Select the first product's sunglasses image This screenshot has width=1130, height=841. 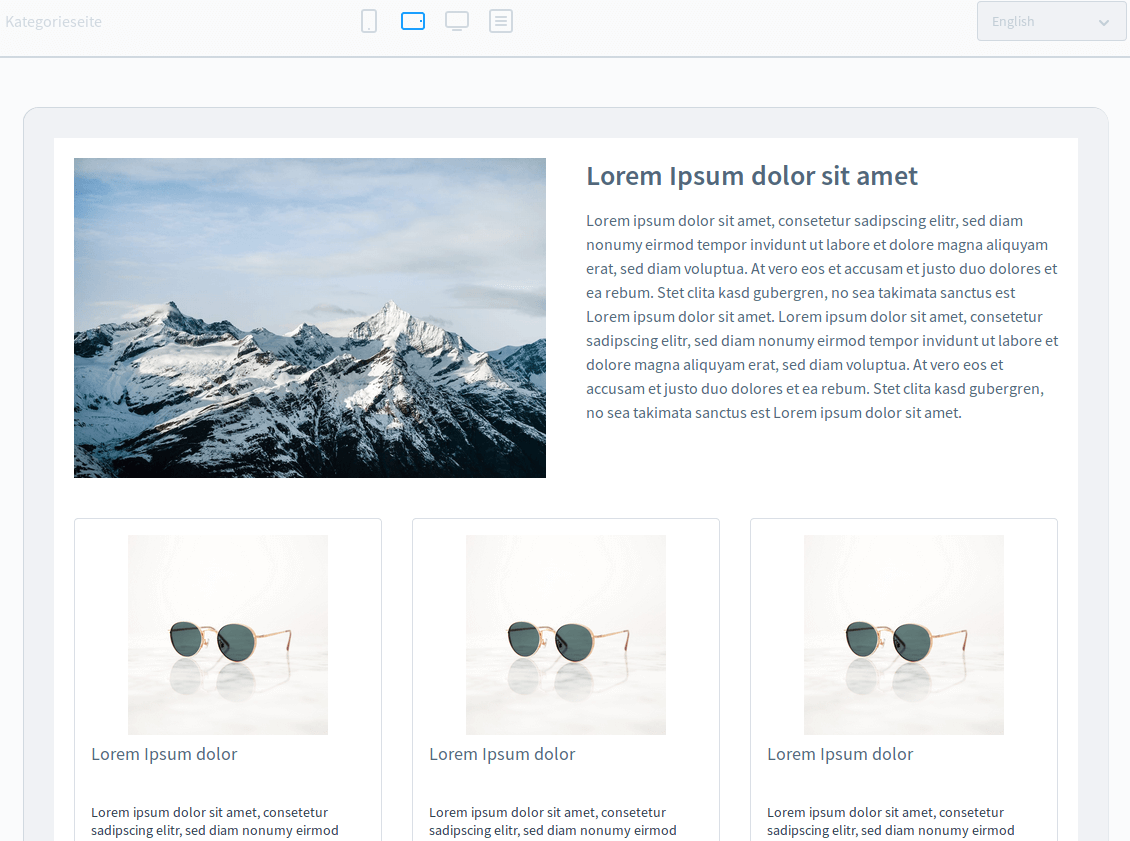click(228, 635)
